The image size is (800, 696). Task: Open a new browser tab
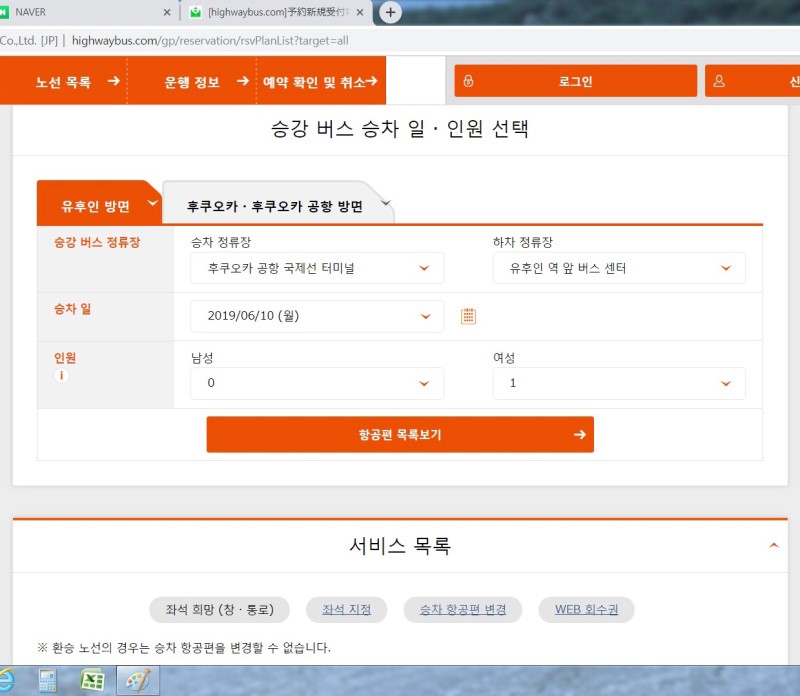tap(390, 12)
